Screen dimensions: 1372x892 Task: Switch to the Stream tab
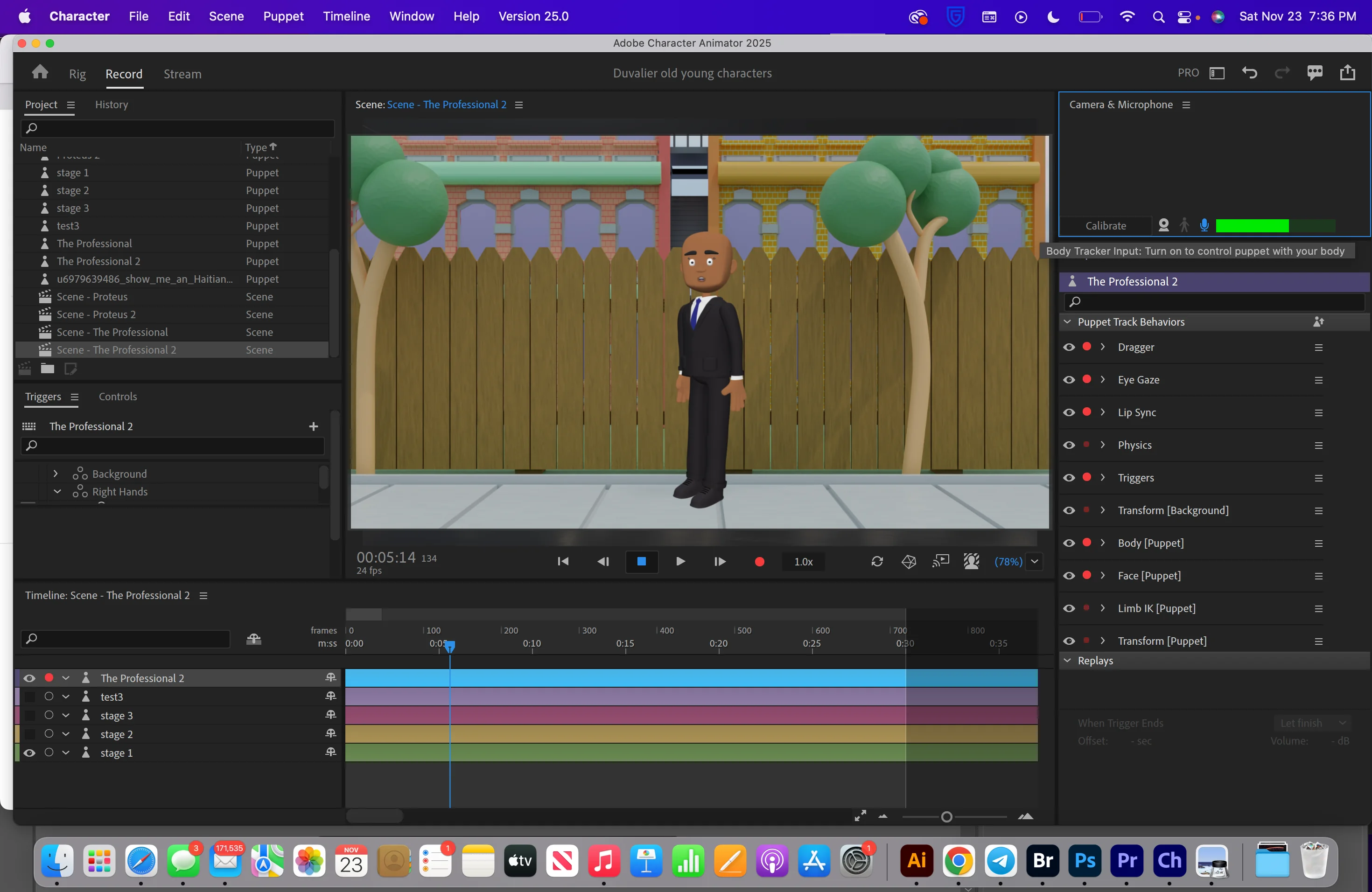click(182, 74)
